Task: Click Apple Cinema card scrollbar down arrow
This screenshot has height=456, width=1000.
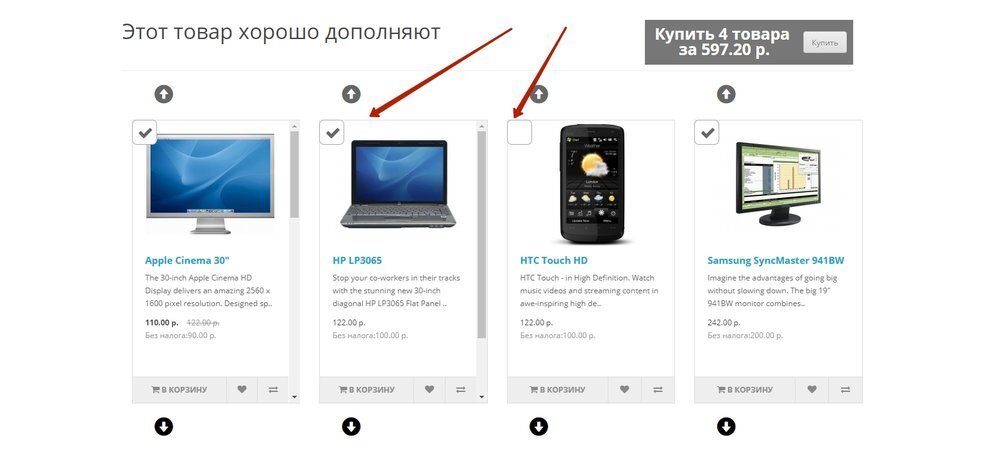Action: click(x=294, y=397)
